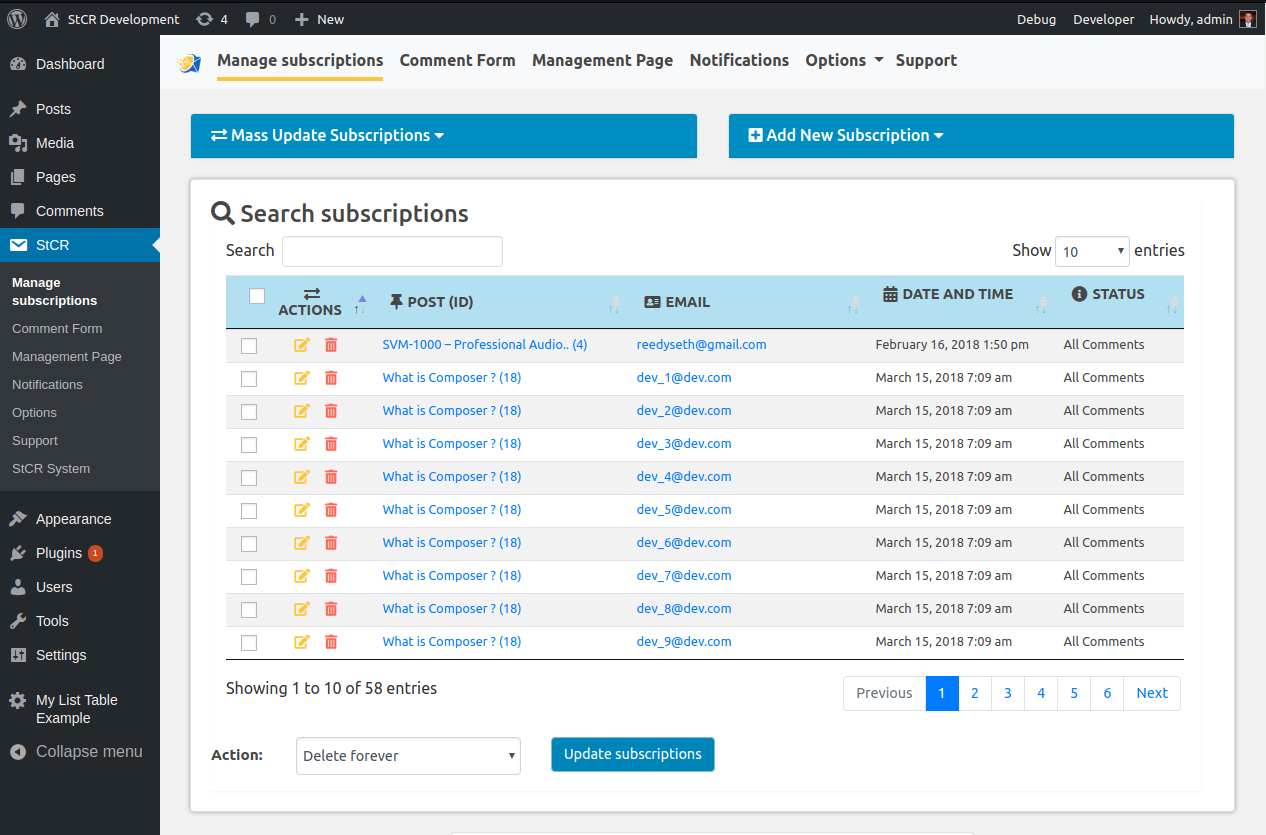Click the Search subscriptions text field

pyautogui.click(x=392, y=252)
